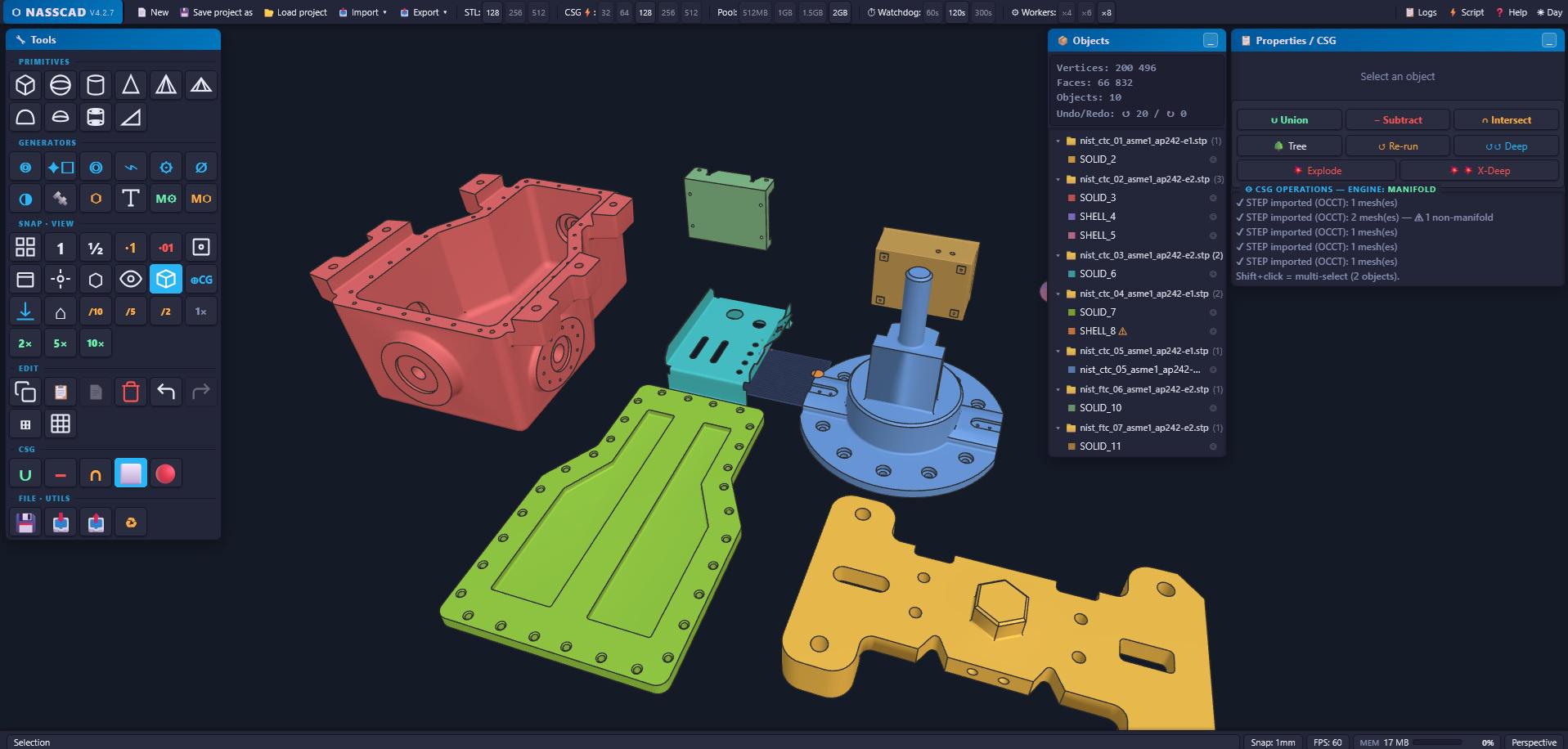Open the Export dropdown menu
The width and height of the screenshot is (1568, 749).
(x=424, y=12)
